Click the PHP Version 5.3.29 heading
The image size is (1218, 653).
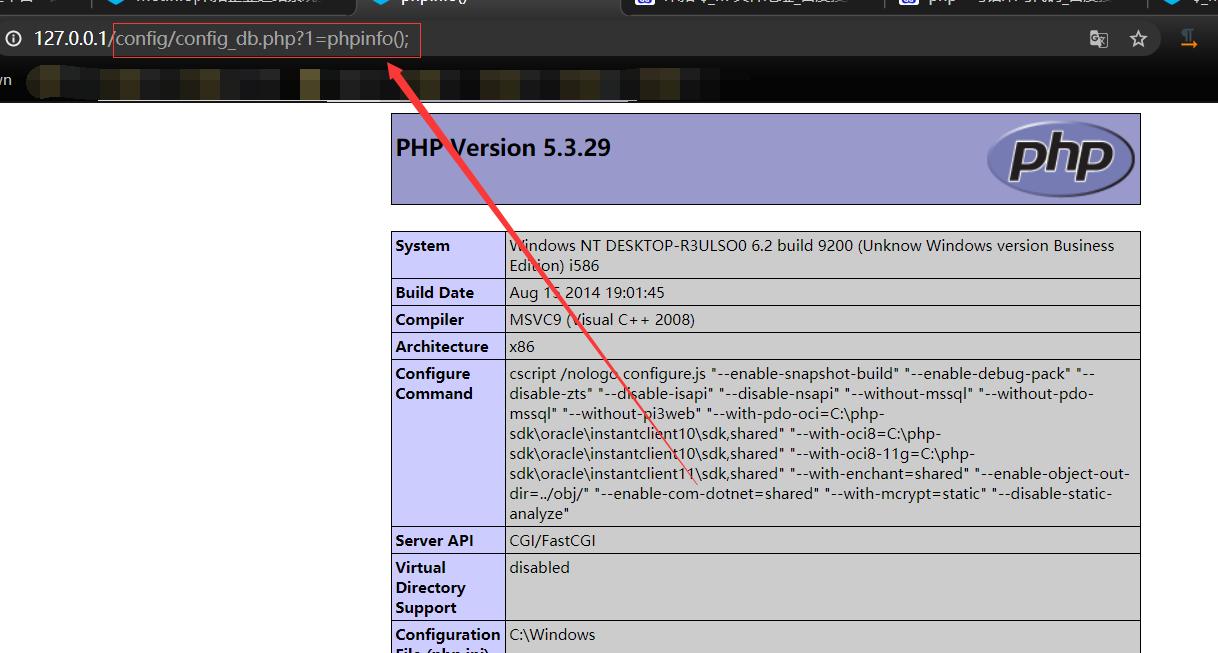point(503,148)
